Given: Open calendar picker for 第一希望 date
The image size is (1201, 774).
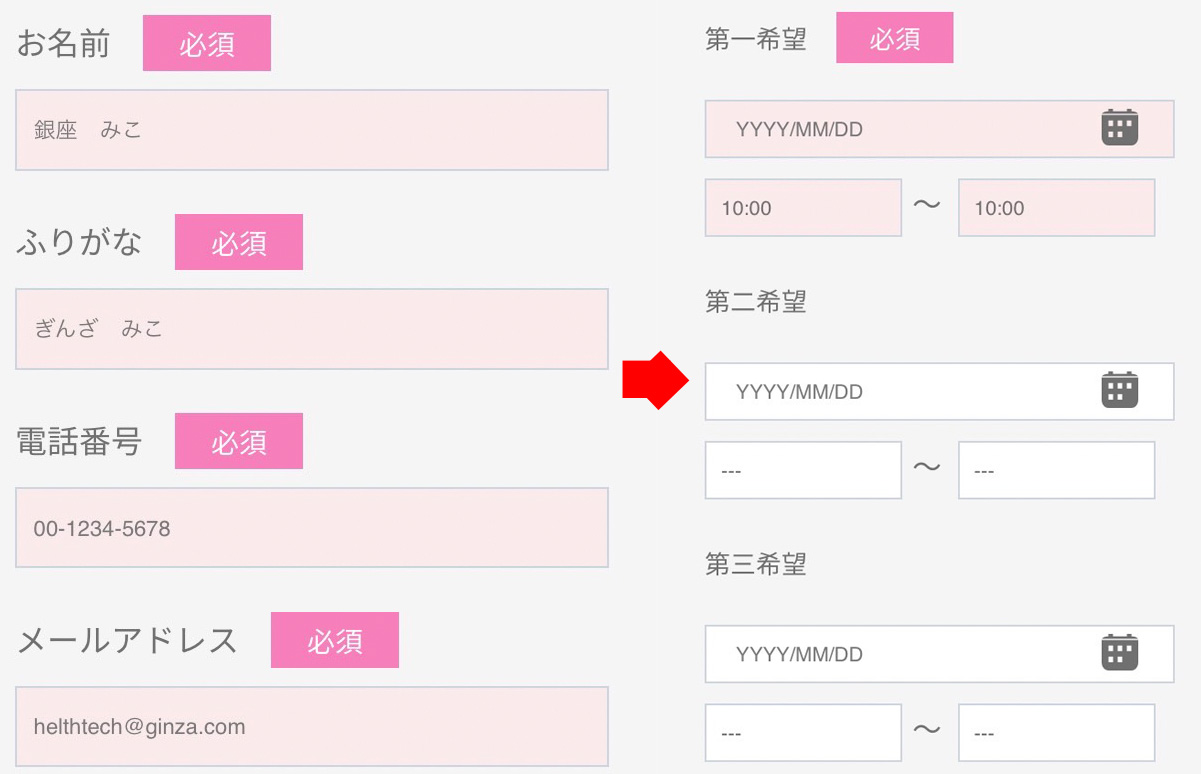Looking at the screenshot, I should pyautogui.click(x=1119, y=128).
